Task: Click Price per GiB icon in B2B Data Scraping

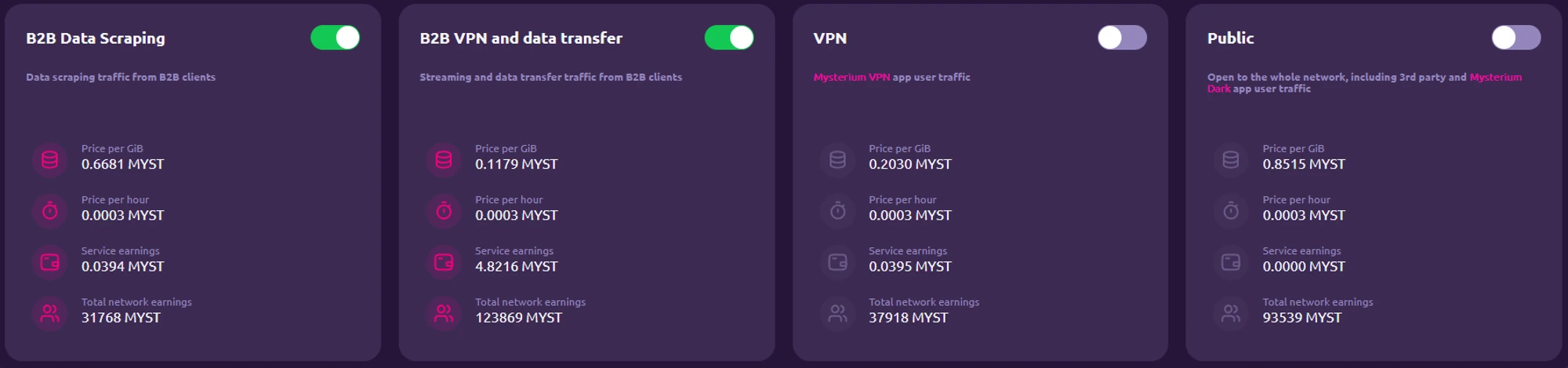Action: pos(49,160)
